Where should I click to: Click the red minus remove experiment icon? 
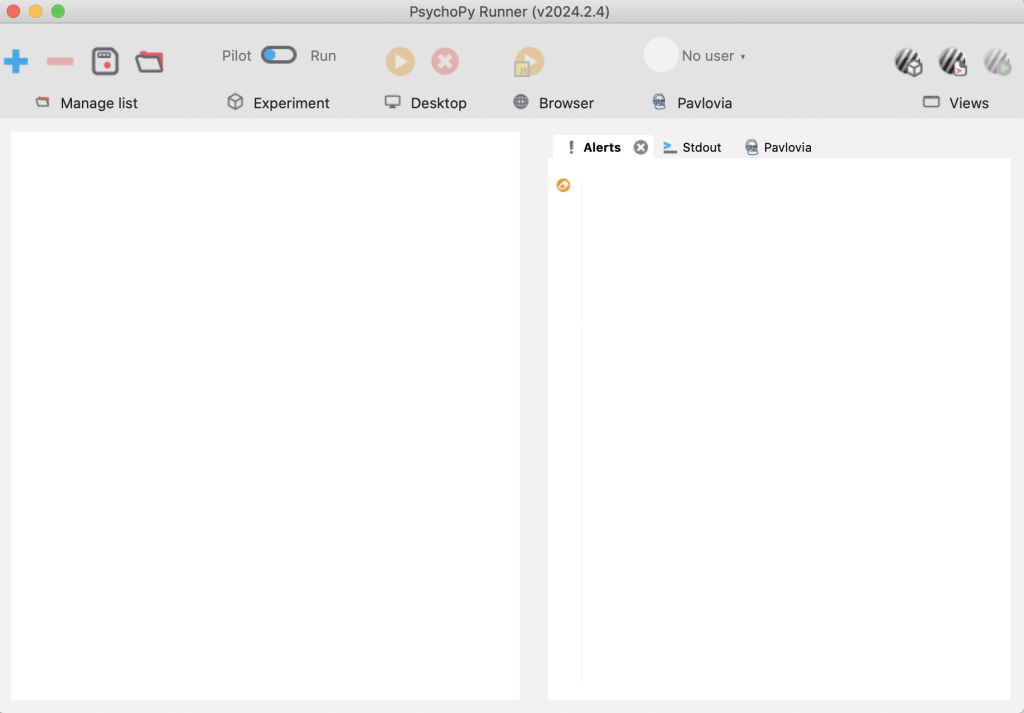tap(60, 61)
